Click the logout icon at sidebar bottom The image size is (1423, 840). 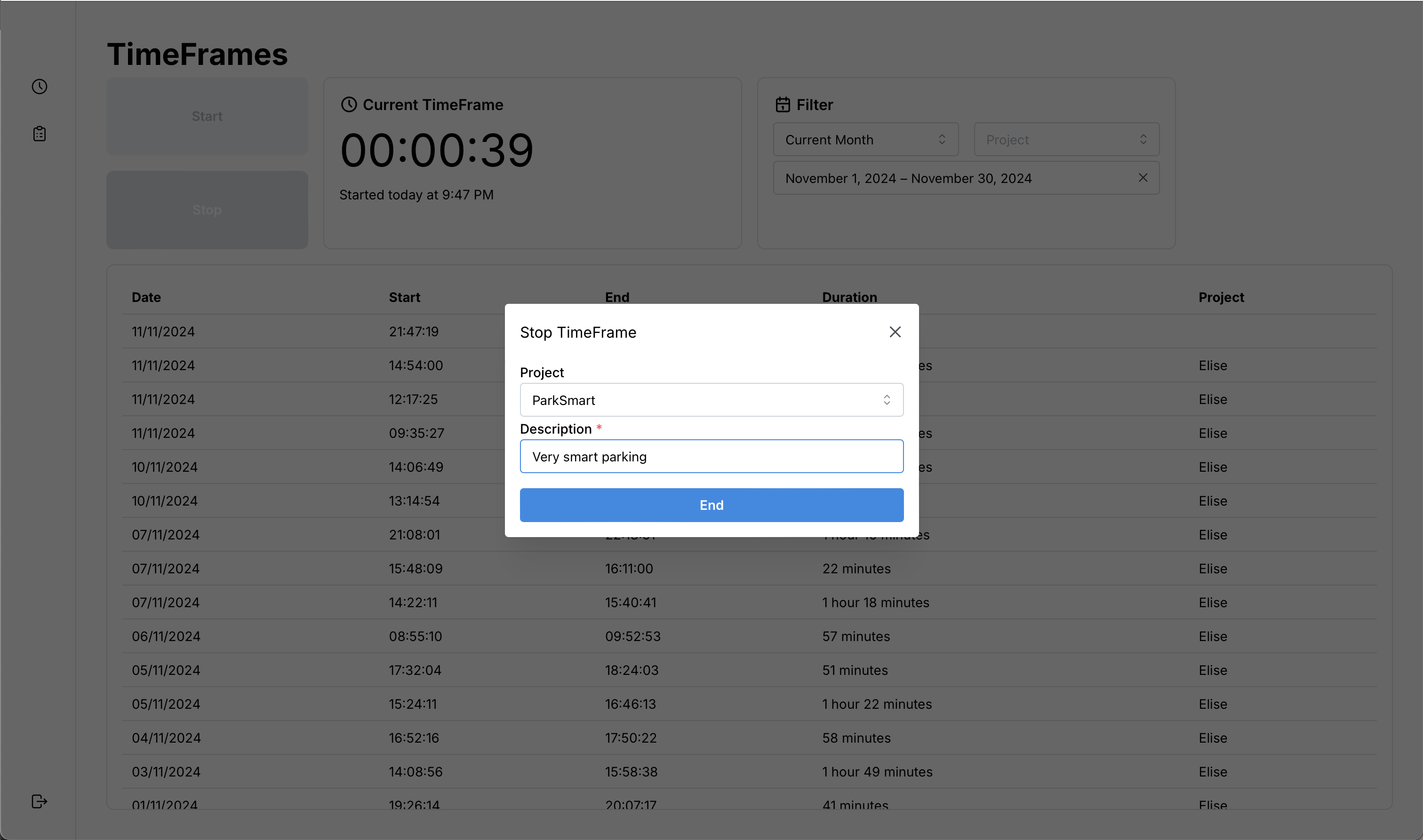coord(39,801)
